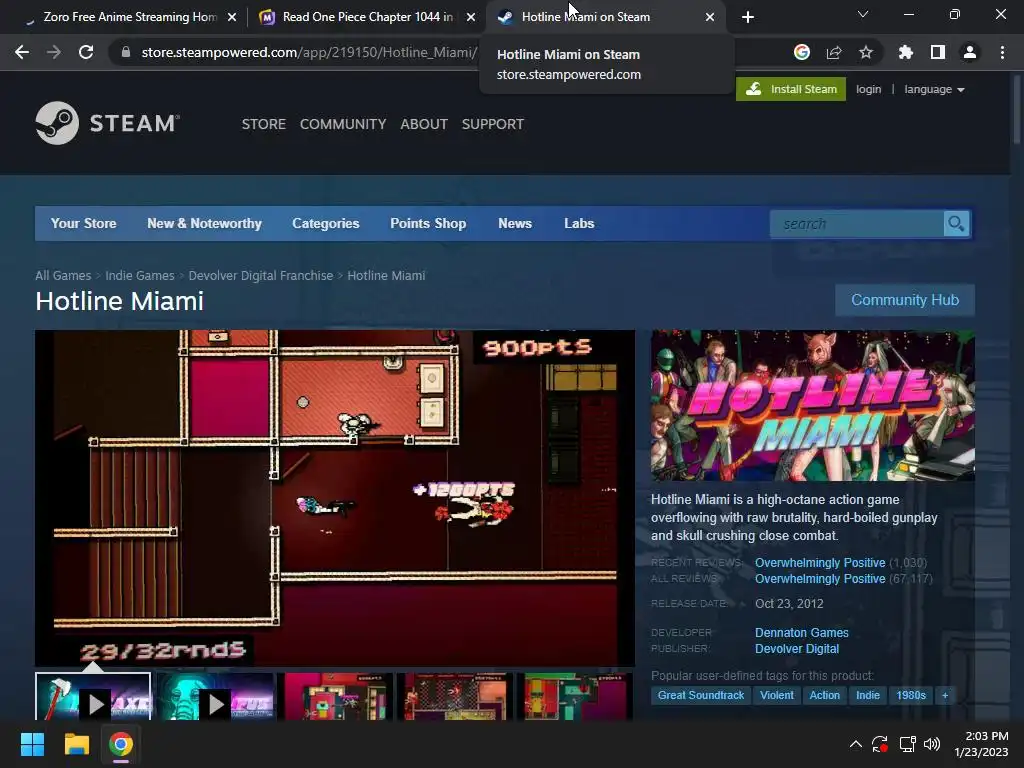The width and height of the screenshot is (1024, 768).
Task: Bookmark this page with star icon
Action: click(866, 52)
